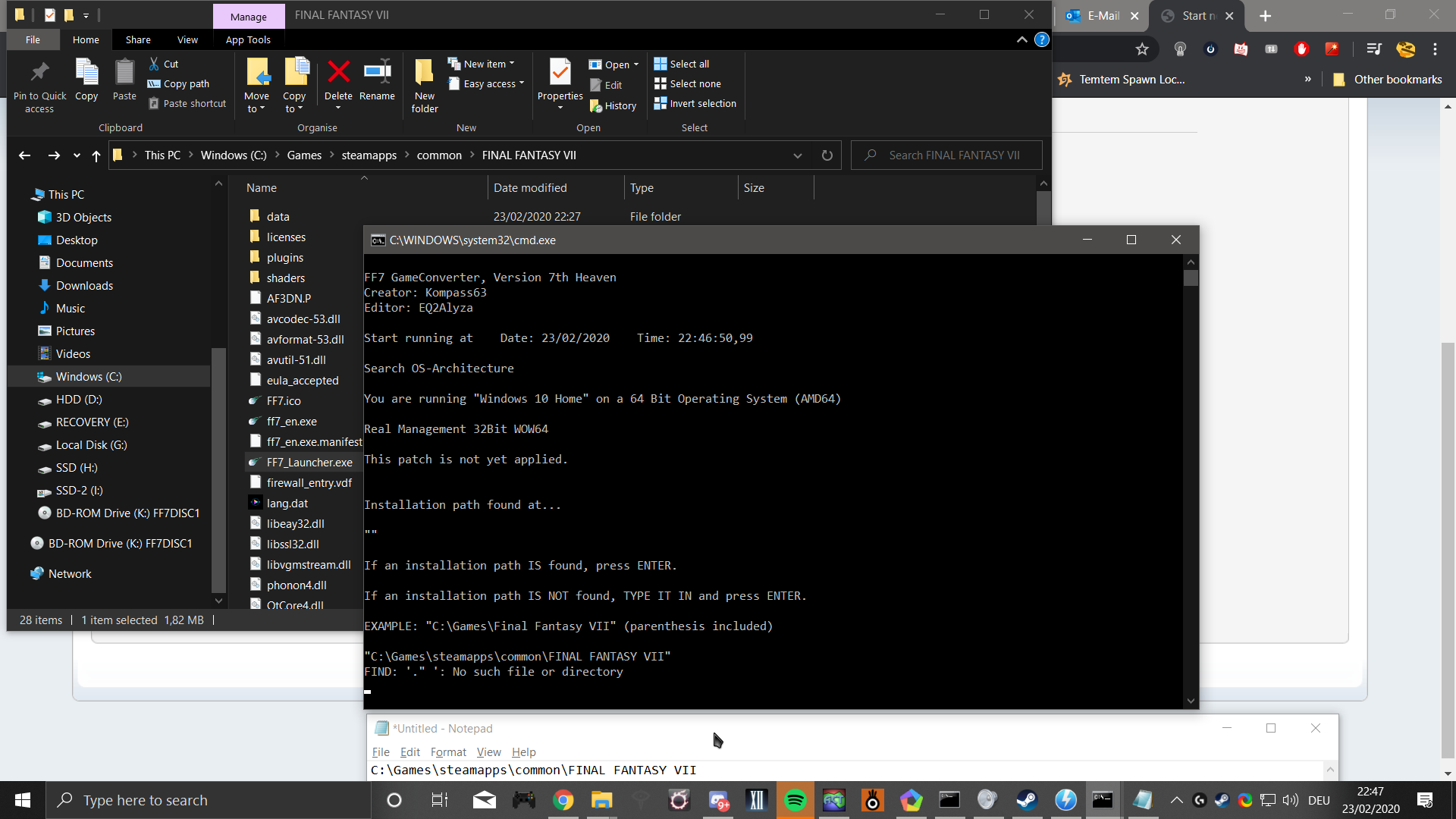Go back in File Explorer navigation
Screen dimensions: 1456x819
tap(24, 155)
